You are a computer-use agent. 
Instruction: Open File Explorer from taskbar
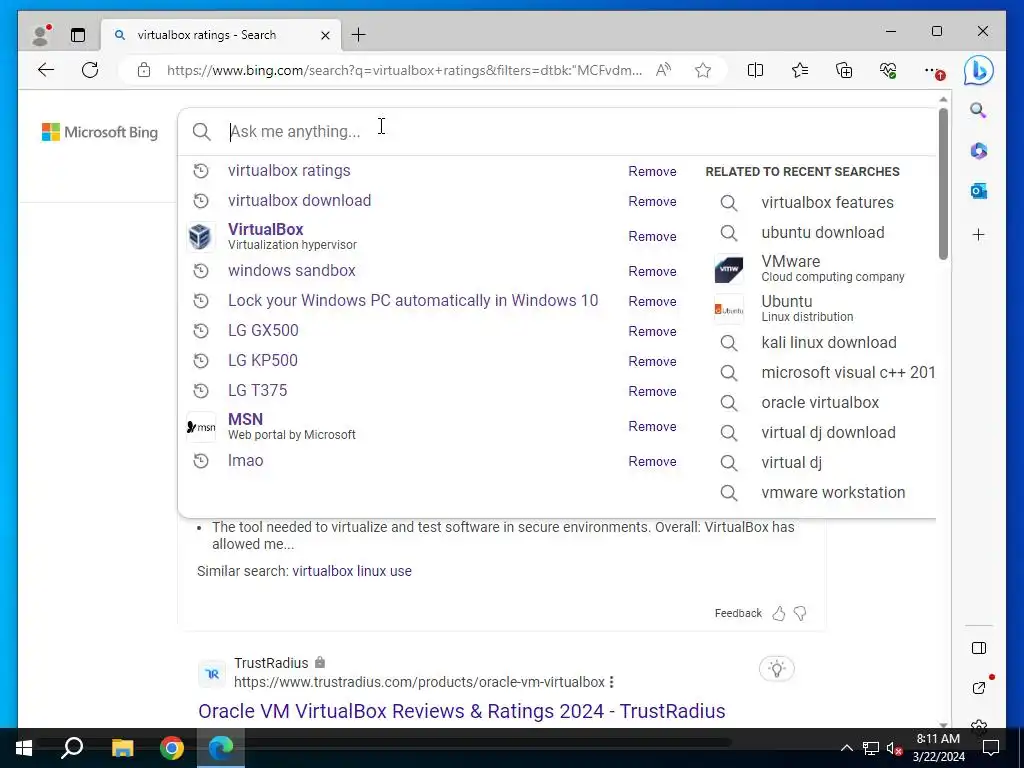[x=122, y=748]
